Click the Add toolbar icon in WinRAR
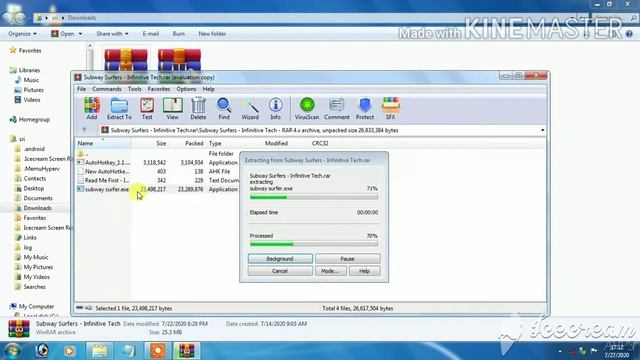The image size is (640, 360). [92, 109]
